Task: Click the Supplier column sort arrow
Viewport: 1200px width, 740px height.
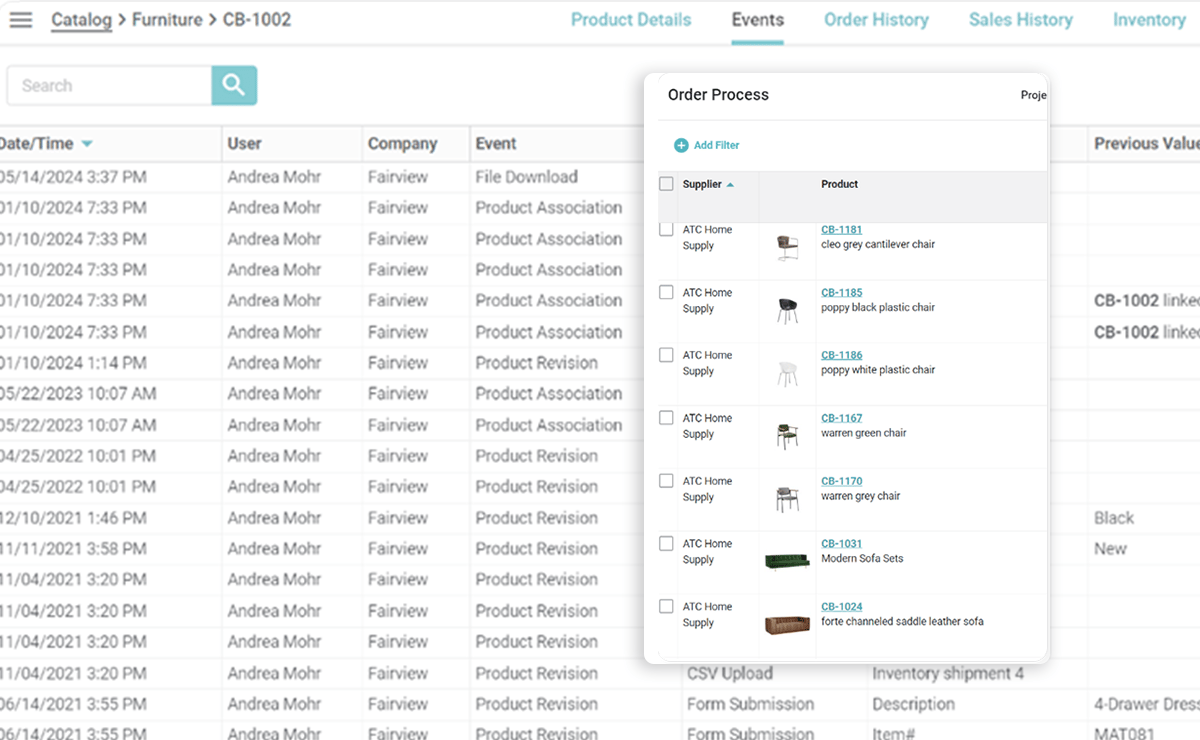Action: point(731,184)
